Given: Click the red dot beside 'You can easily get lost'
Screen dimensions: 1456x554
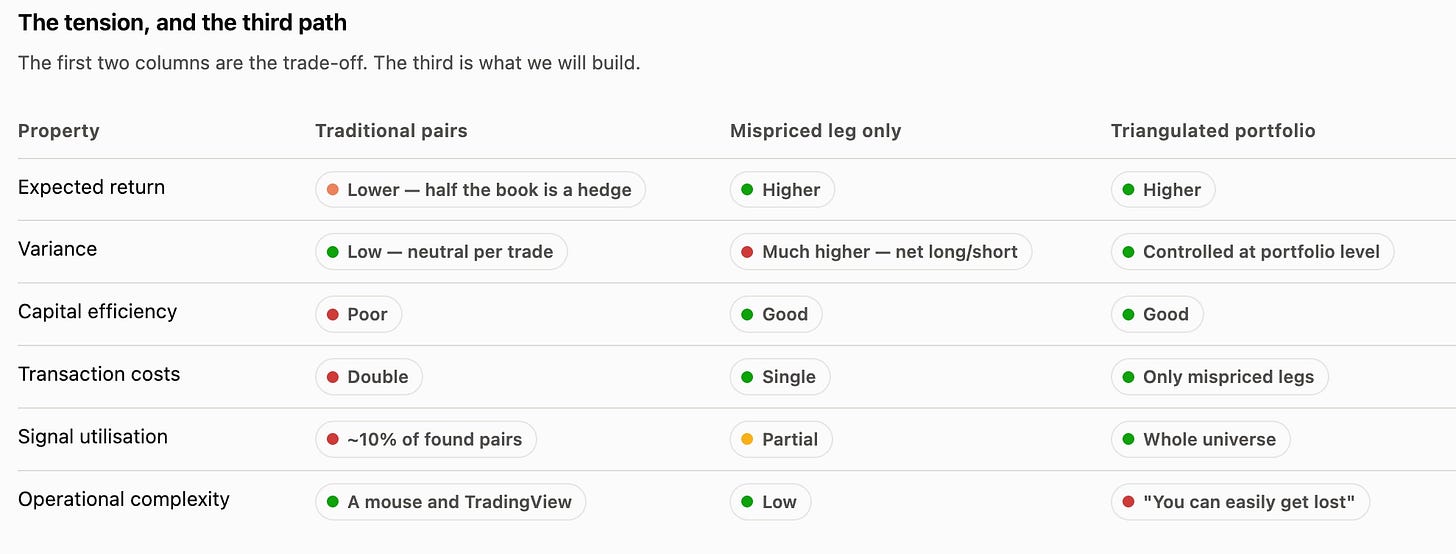Looking at the screenshot, I should 1128,502.
